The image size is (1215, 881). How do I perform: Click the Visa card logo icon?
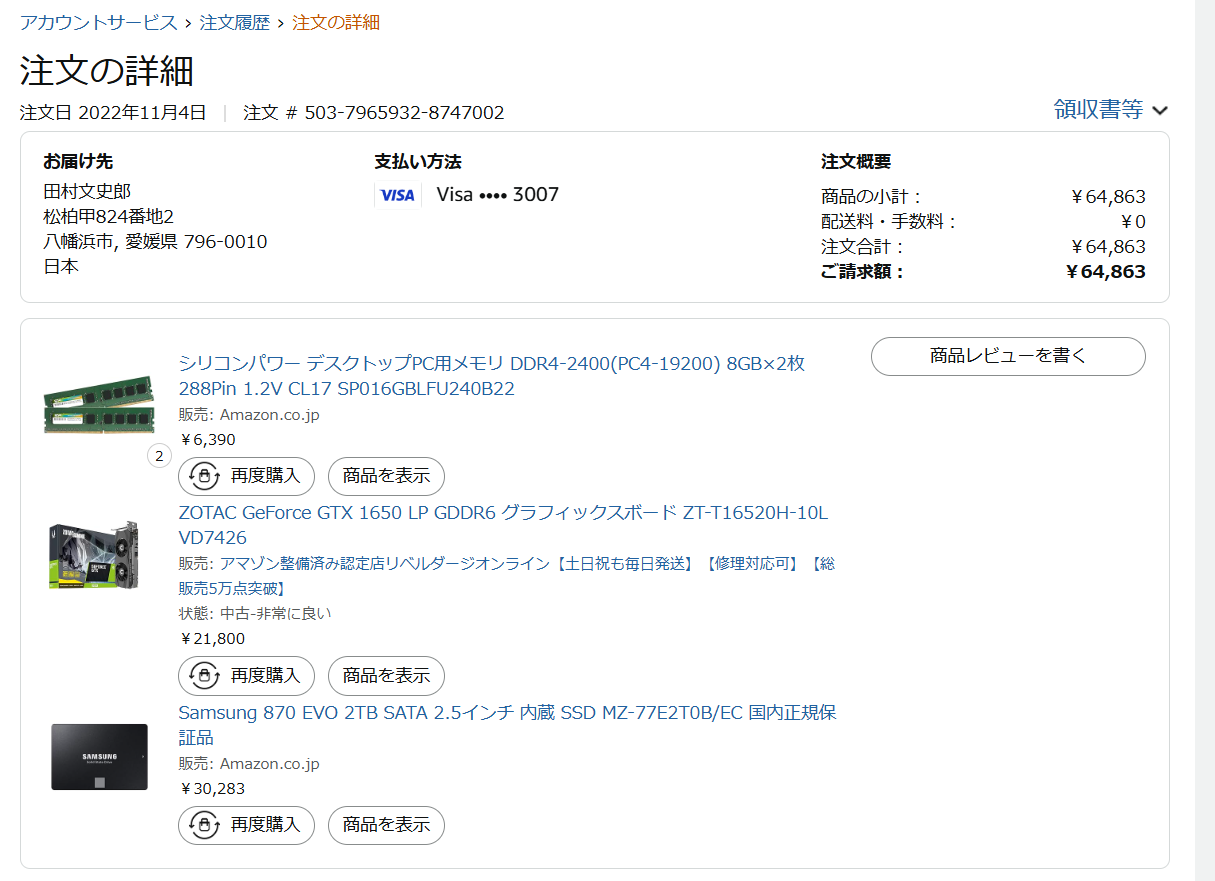tap(397, 195)
